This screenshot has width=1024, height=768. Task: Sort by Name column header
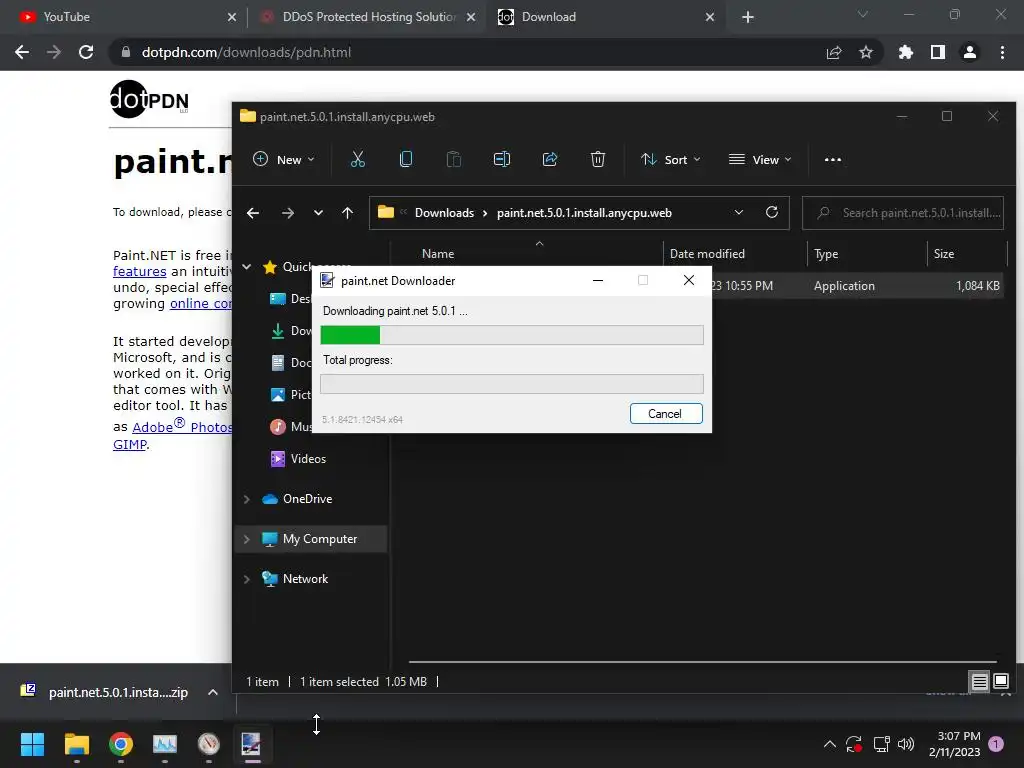click(438, 254)
